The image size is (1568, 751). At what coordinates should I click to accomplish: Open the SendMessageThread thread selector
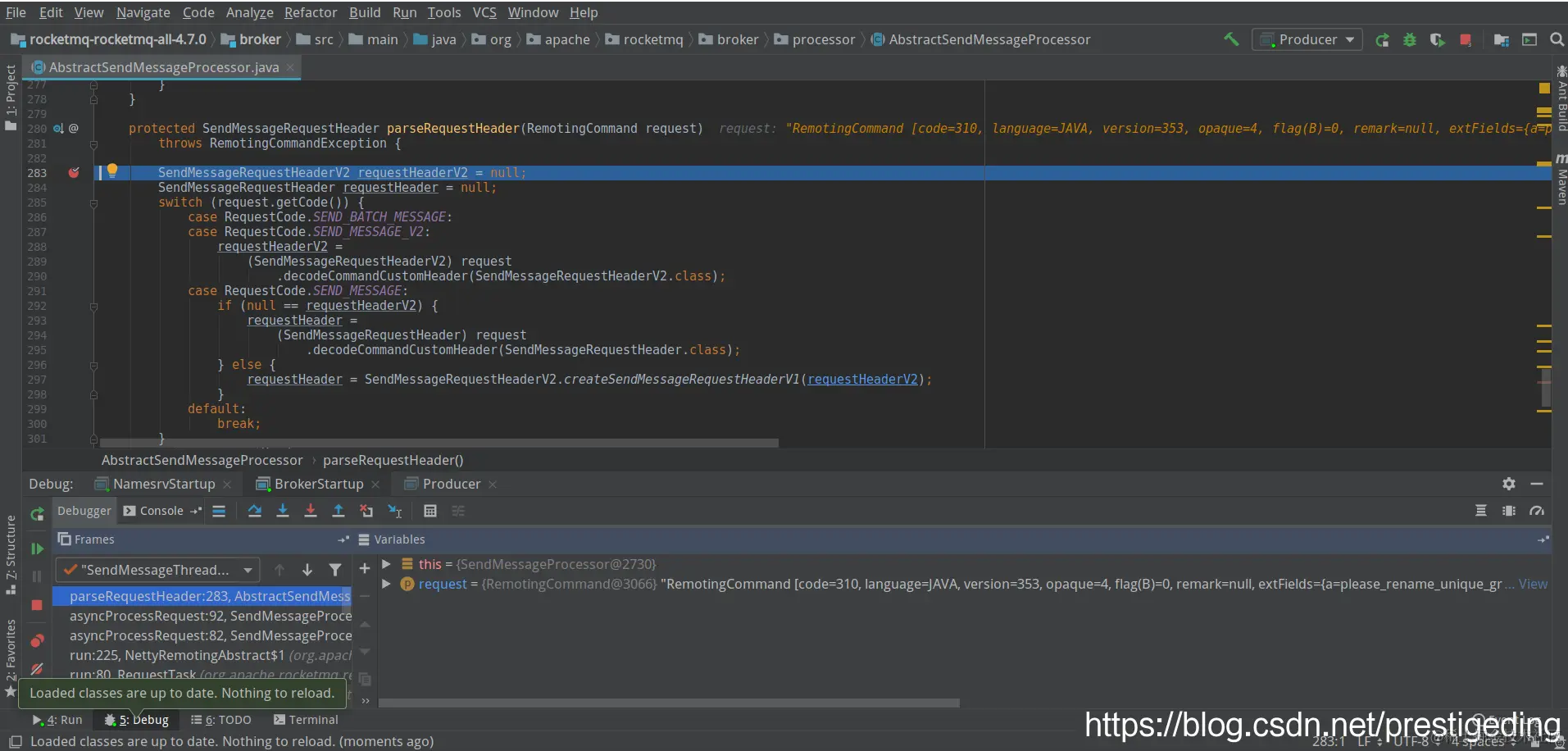pos(157,570)
